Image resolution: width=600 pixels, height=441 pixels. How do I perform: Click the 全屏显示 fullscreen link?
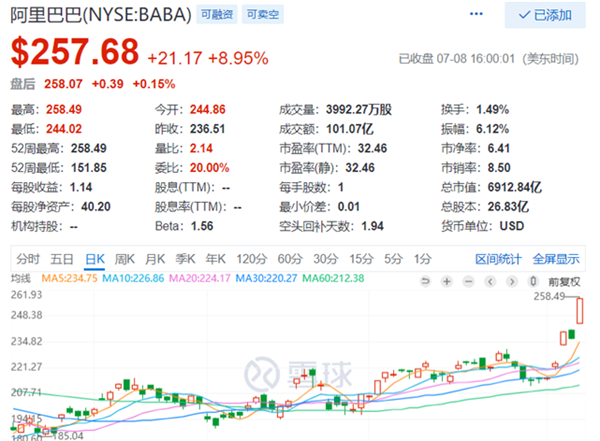click(556, 258)
